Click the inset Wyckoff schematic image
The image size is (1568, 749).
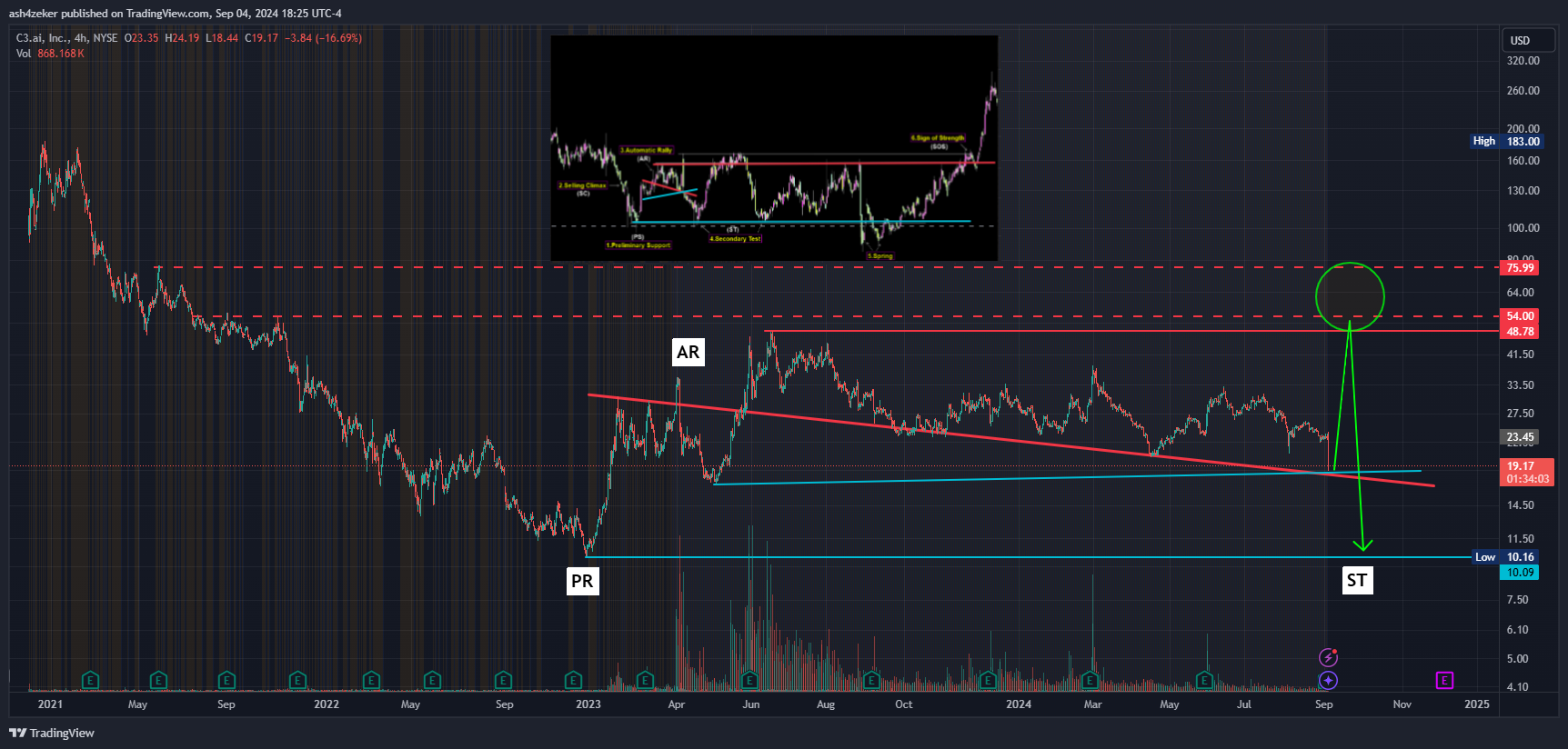point(774,148)
